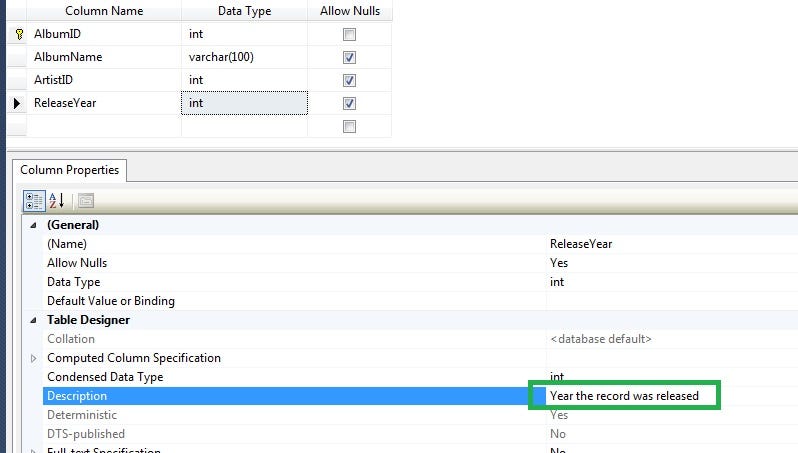Click the int value of Data Type property

tap(557, 282)
